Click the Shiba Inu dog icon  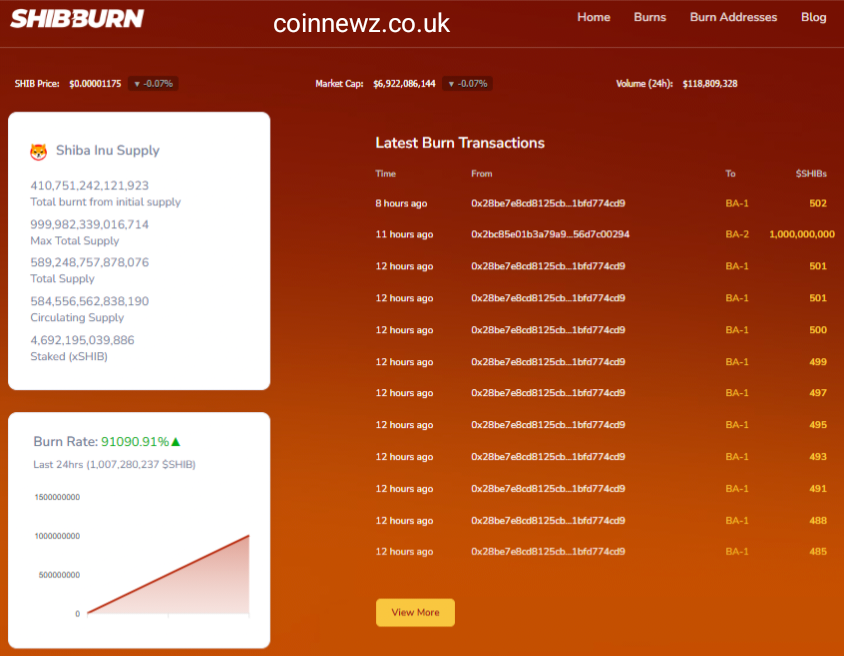[38, 152]
